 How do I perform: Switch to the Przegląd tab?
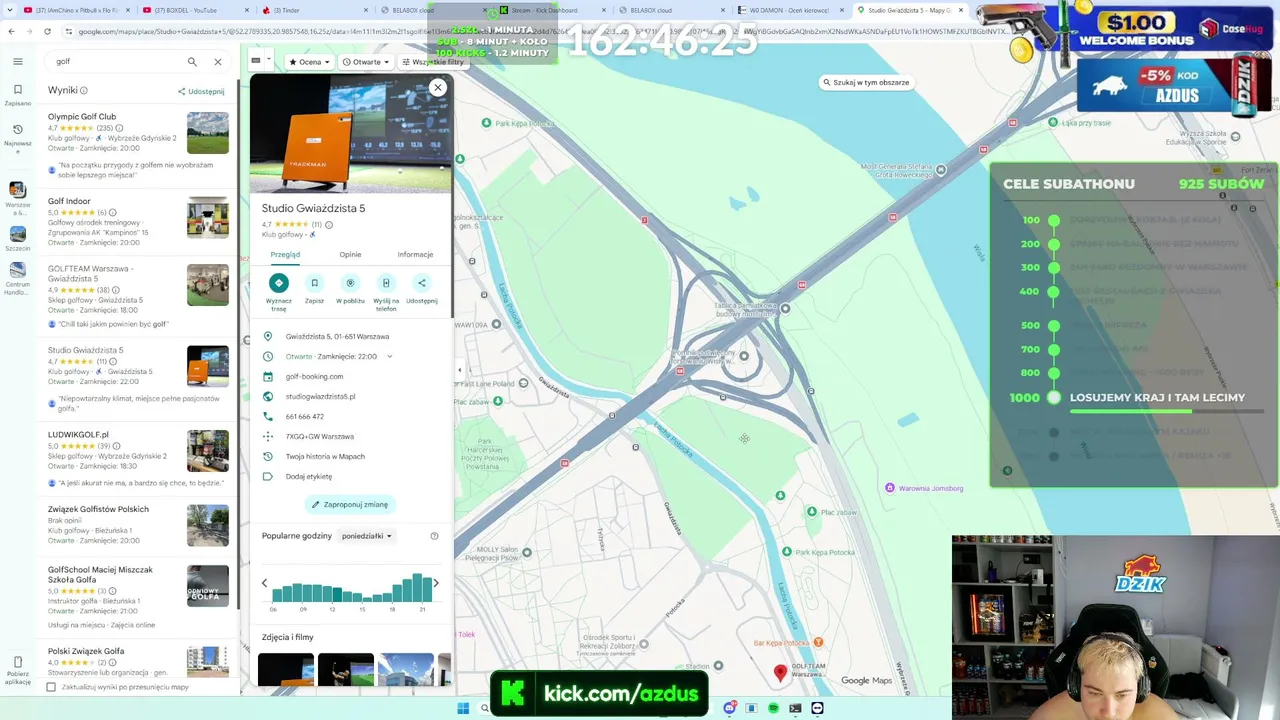(x=285, y=255)
